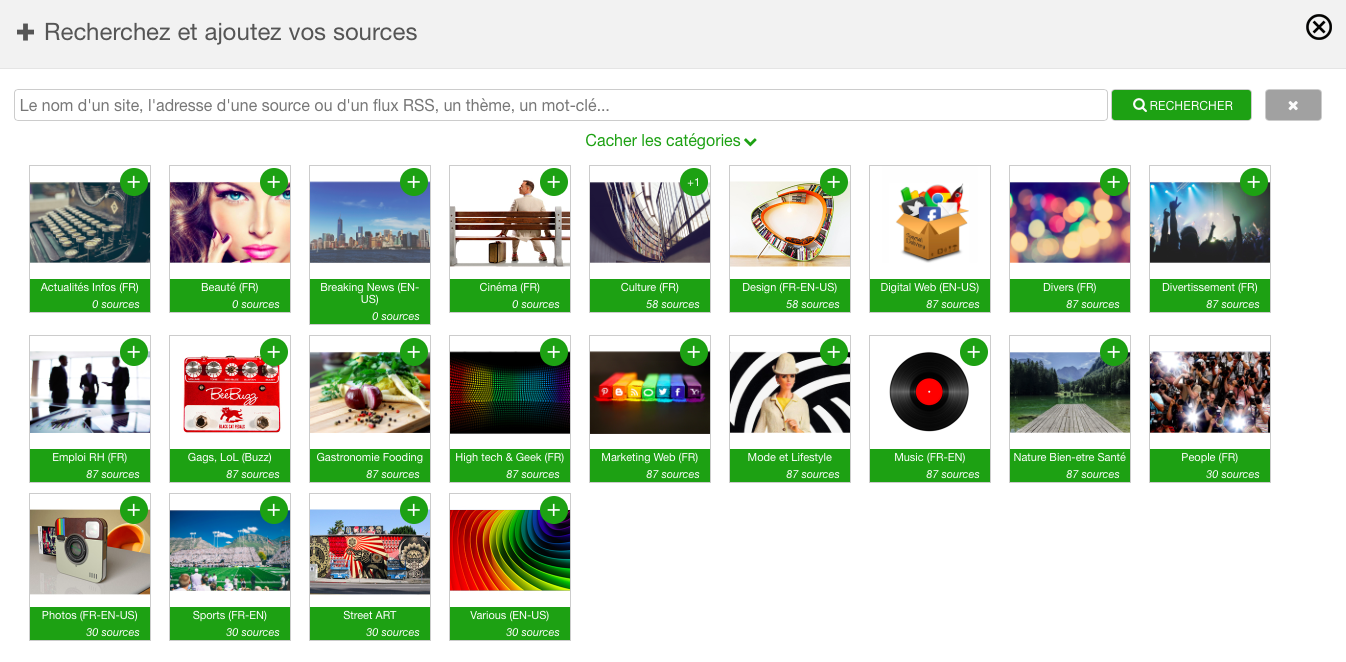Click the plus icon on the Cinéma (FR) card
This screenshot has width=1346, height=662.
(x=554, y=182)
